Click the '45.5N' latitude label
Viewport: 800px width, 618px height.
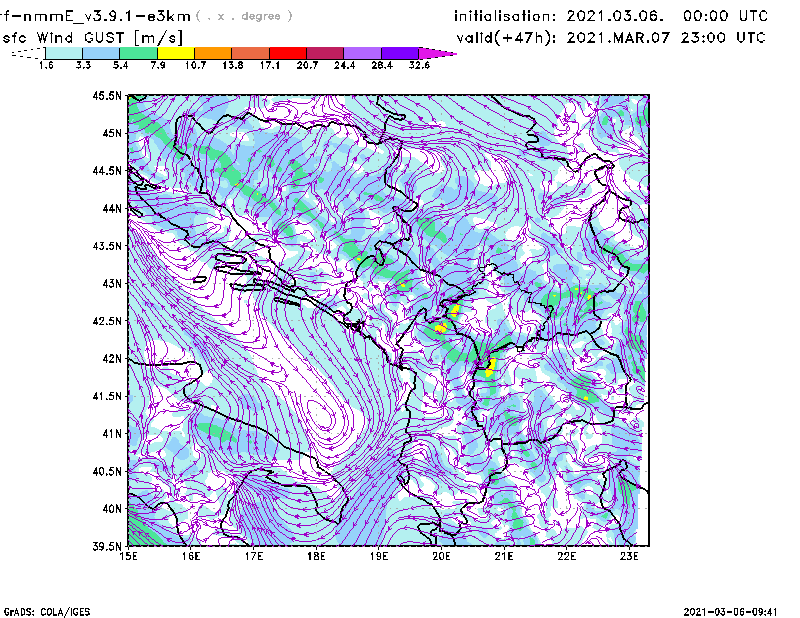[107, 95]
